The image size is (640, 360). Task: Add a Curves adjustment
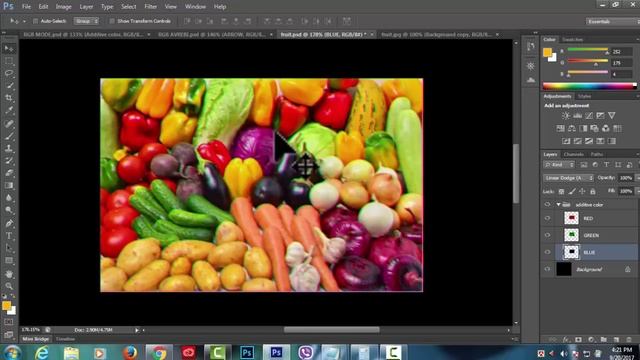tap(589, 116)
